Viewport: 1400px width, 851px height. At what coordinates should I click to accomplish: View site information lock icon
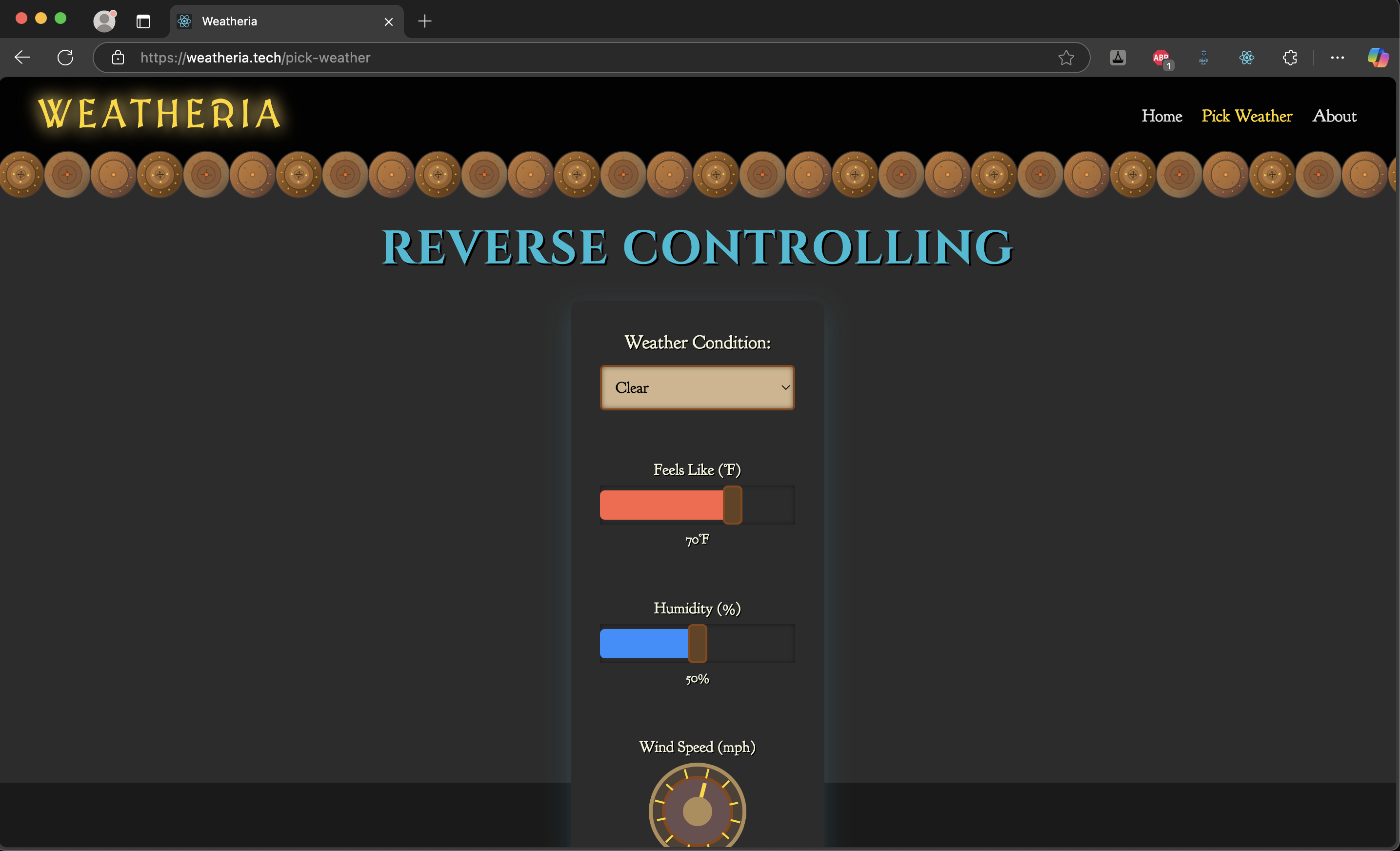[x=118, y=58]
